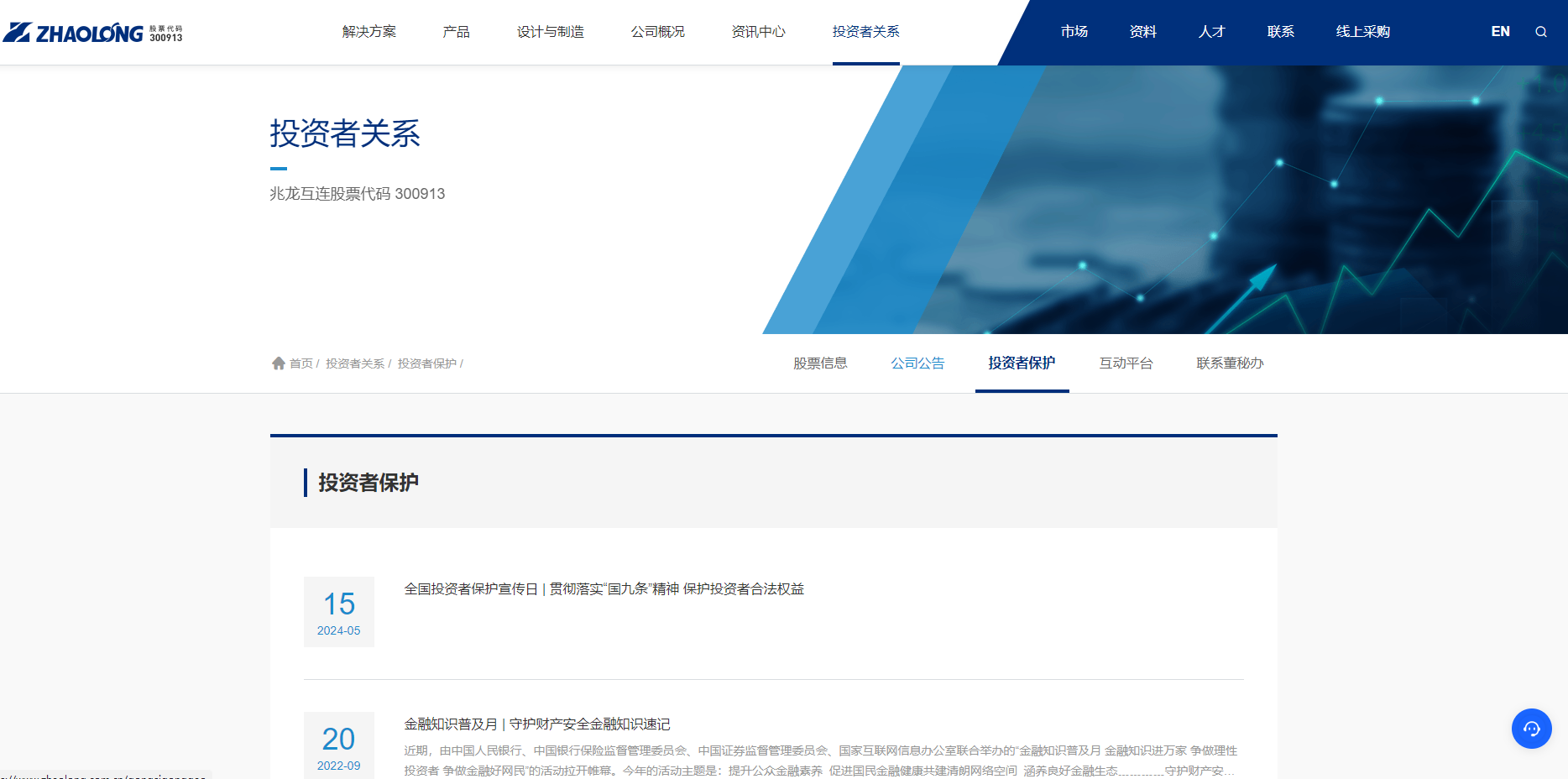Image resolution: width=1568 pixels, height=779 pixels.
Task: Switch to the 联系董秘办 tab
Action: [1230, 363]
